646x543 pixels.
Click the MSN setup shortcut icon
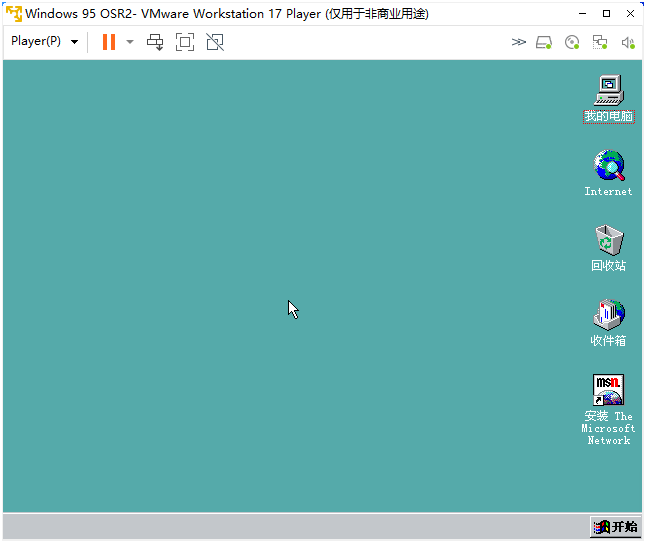[608, 390]
